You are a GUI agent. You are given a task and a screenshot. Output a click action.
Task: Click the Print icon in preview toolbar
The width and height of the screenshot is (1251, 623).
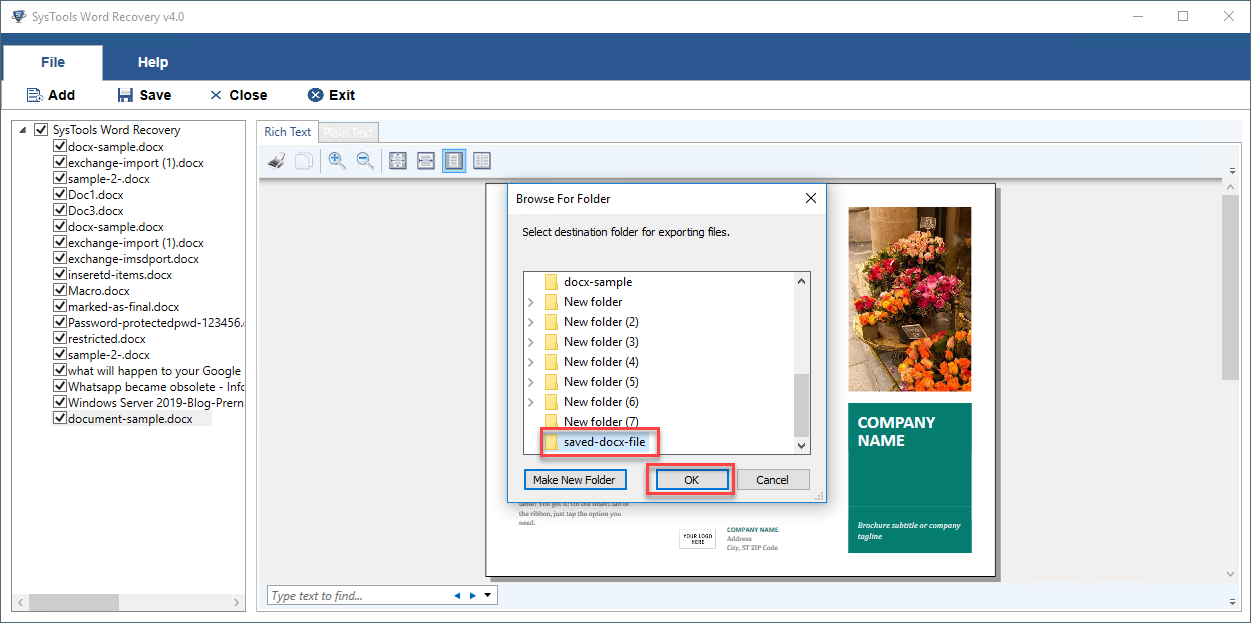click(x=278, y=160)
